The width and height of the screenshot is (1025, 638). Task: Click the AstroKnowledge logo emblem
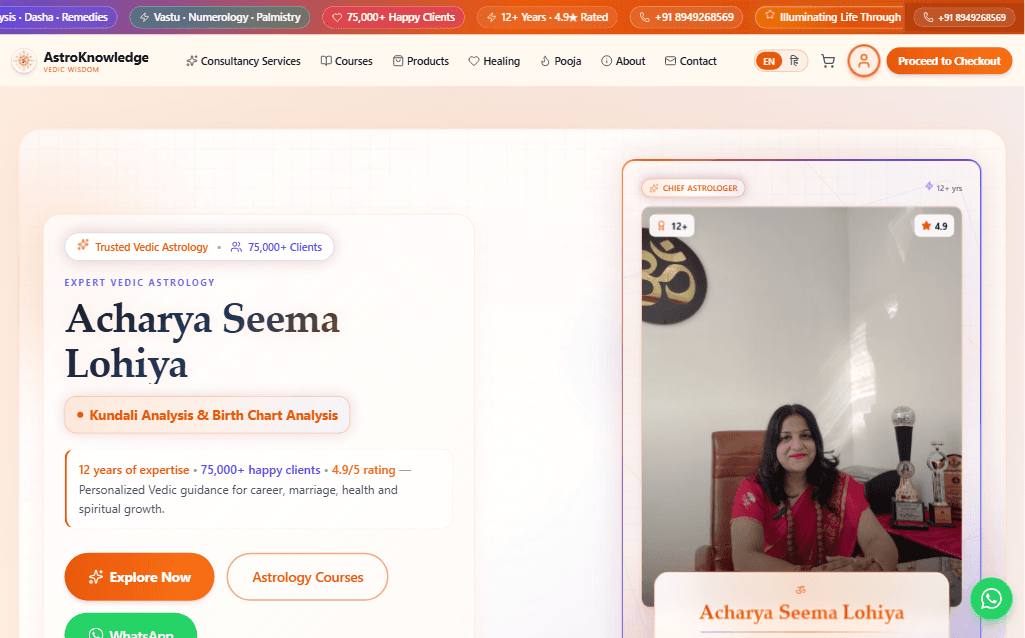coord(24,61)
